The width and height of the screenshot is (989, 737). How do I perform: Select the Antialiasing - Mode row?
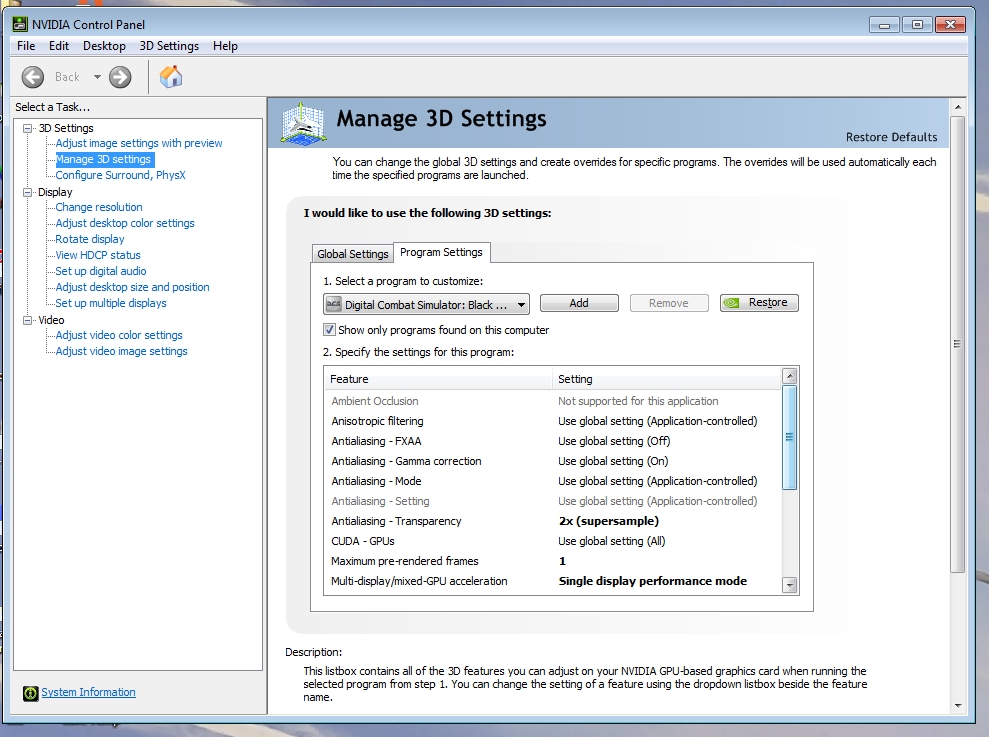pos(554,481)
